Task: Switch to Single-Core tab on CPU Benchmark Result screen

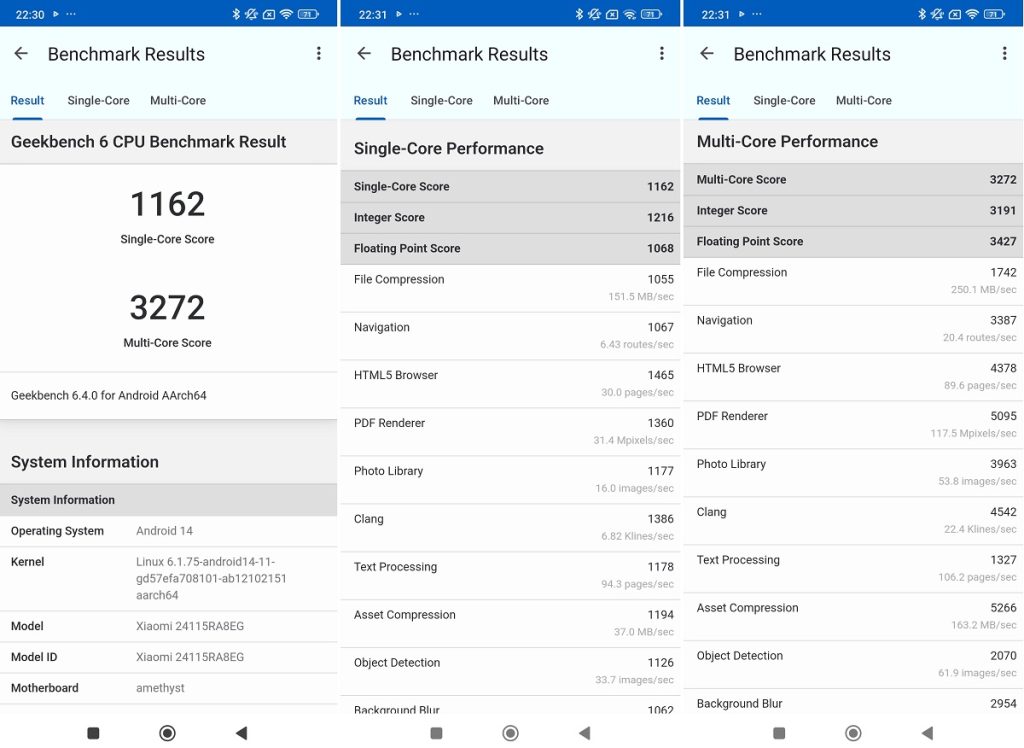Action: (x=99, y=101)
